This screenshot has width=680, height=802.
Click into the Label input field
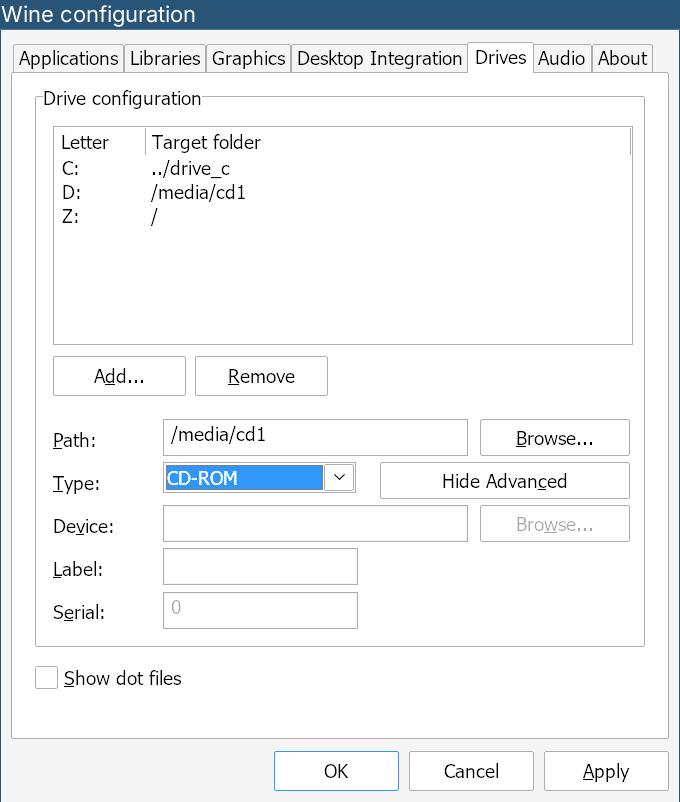[260, 566]
